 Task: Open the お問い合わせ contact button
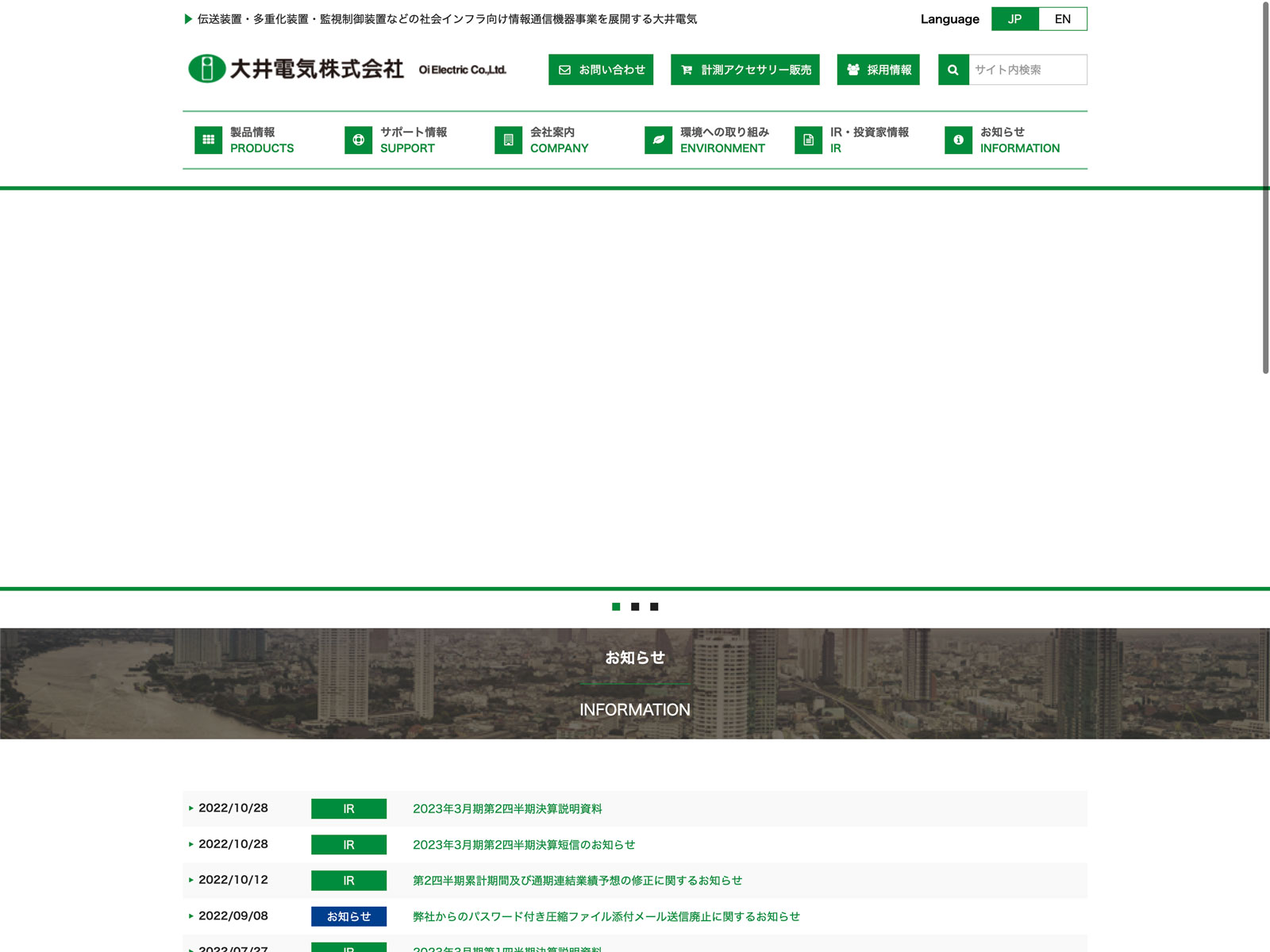pyautogui.click(x=601, y=70)
